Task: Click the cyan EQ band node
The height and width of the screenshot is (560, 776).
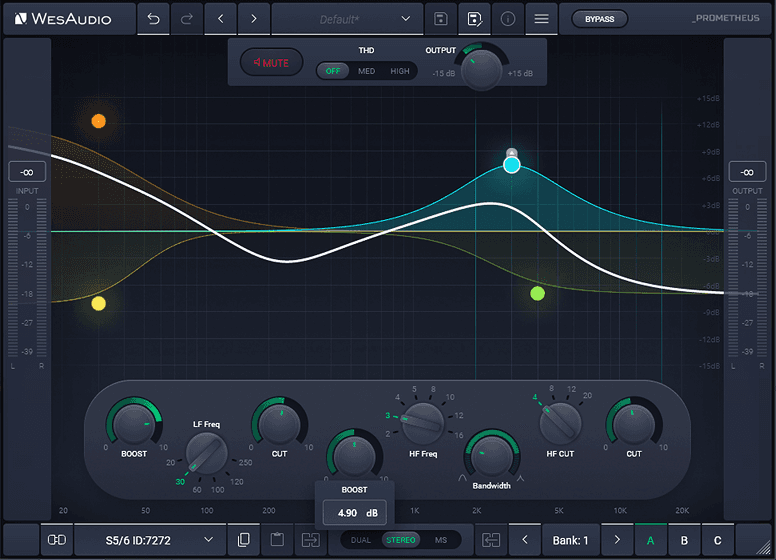Action: click(x=512, y=164)
